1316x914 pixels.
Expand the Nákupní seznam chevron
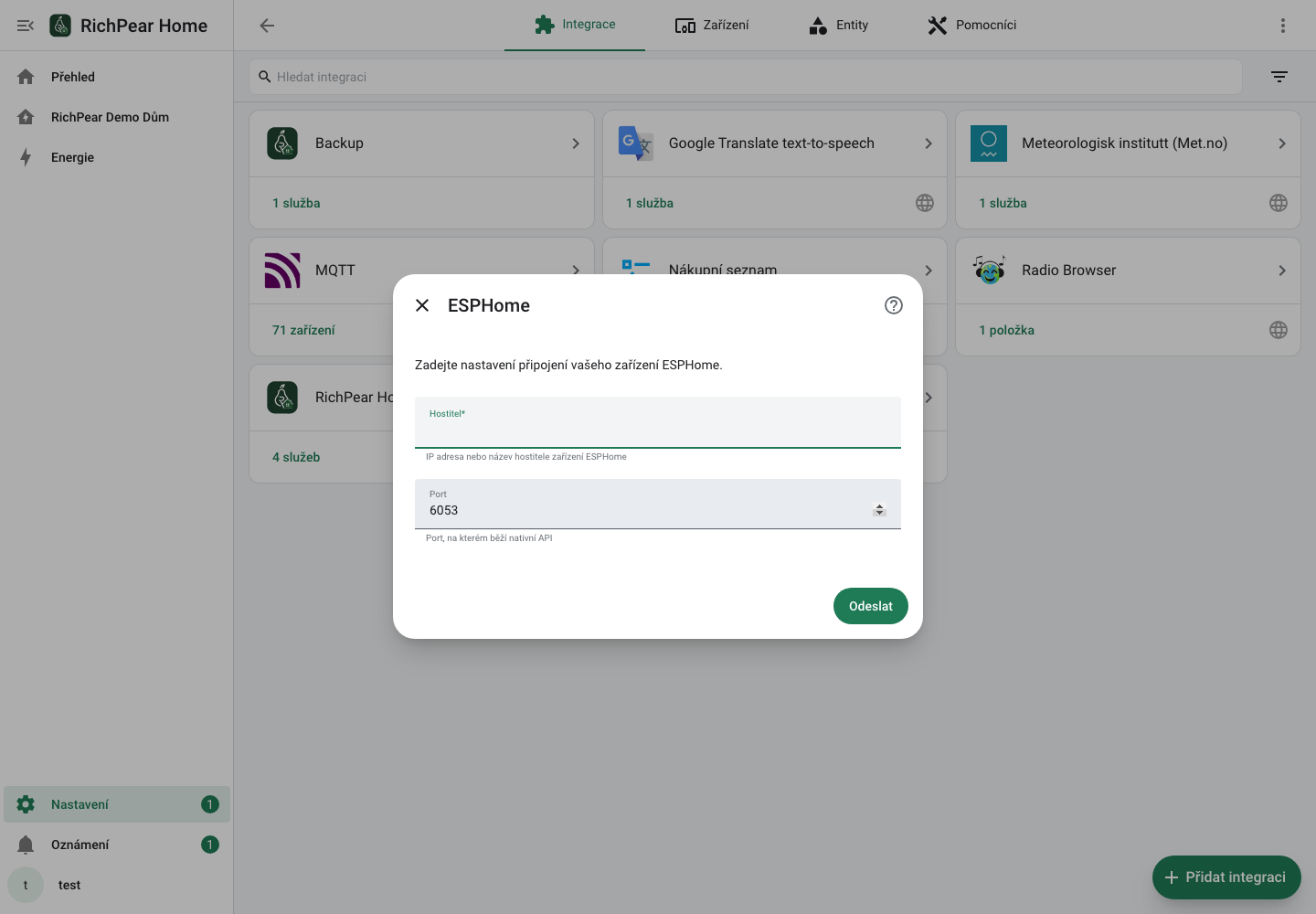(929, 271)
